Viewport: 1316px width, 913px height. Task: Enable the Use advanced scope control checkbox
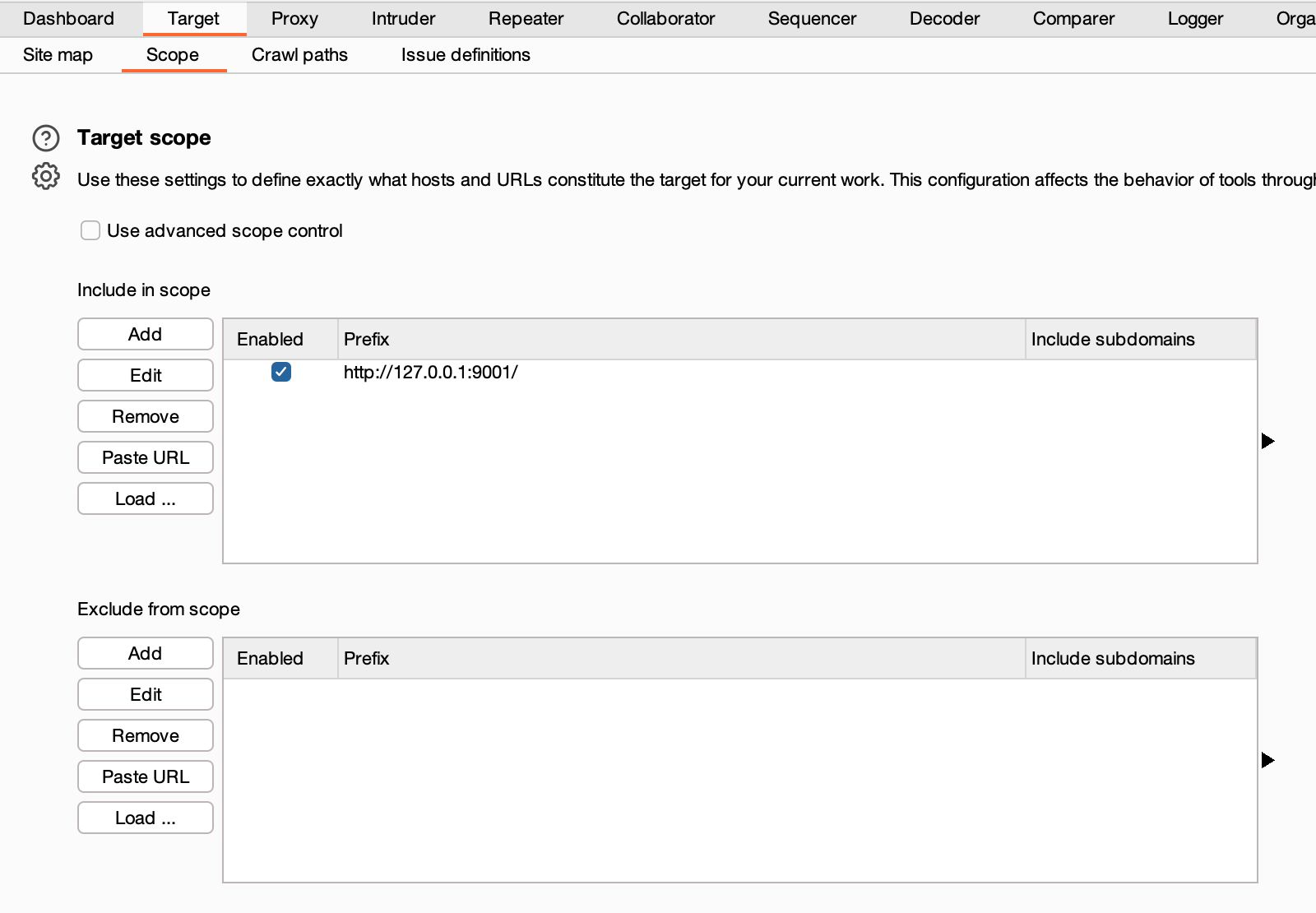pyautogui.click(x=90, y=231)
